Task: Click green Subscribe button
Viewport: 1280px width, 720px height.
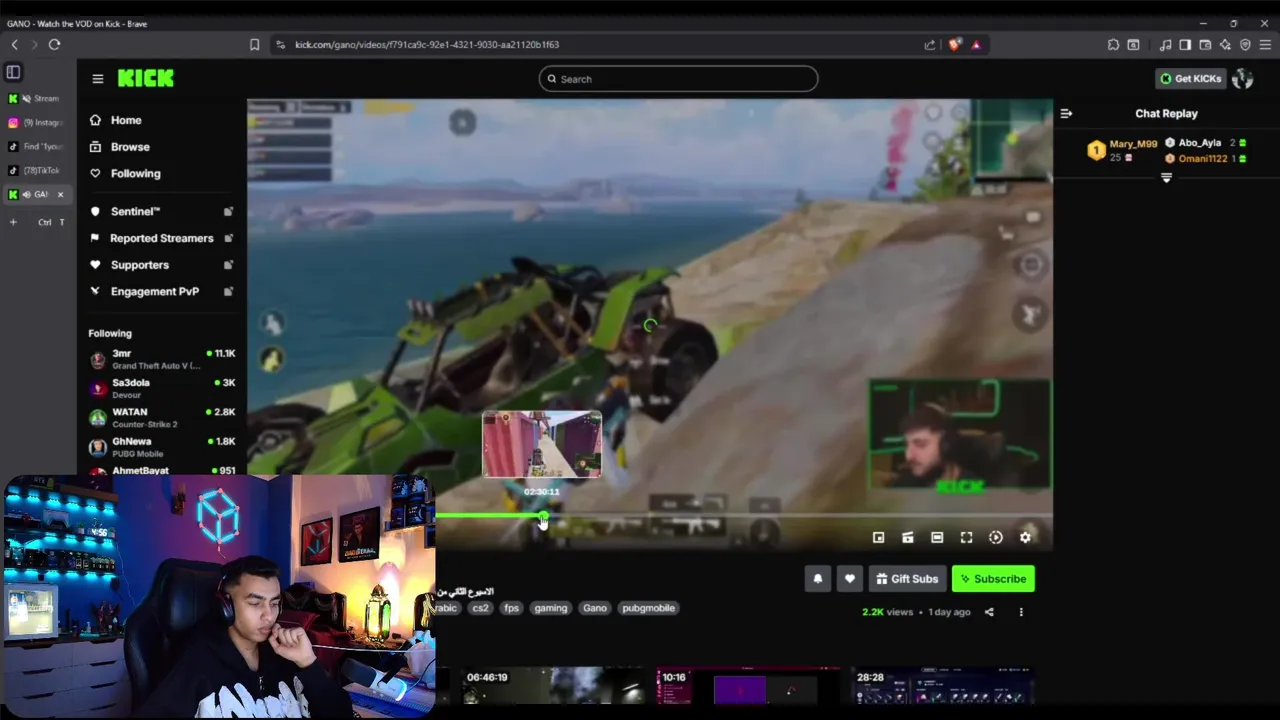Action: click(993, 579)
